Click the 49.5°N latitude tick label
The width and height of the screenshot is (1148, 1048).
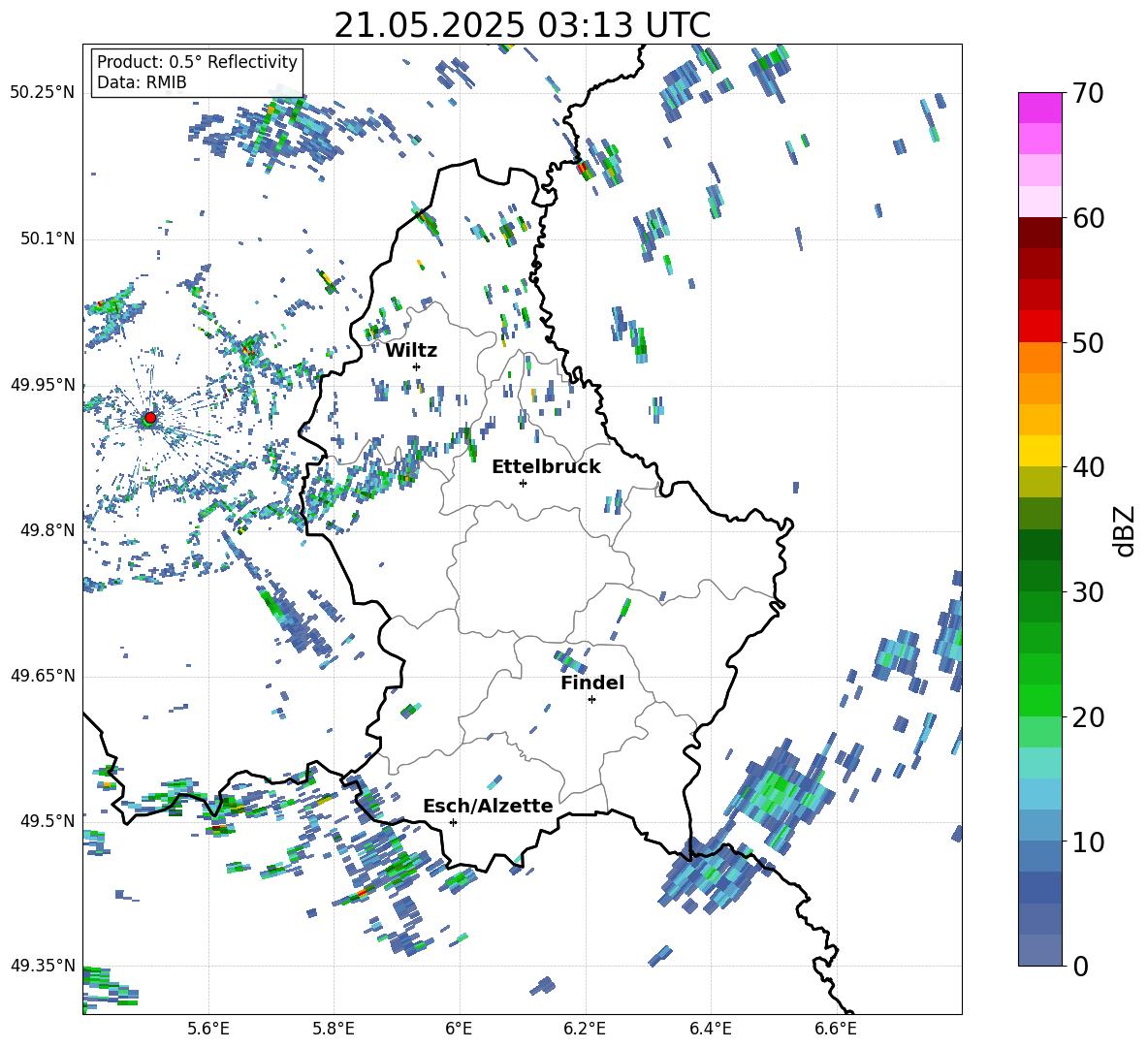click(47, 820)
